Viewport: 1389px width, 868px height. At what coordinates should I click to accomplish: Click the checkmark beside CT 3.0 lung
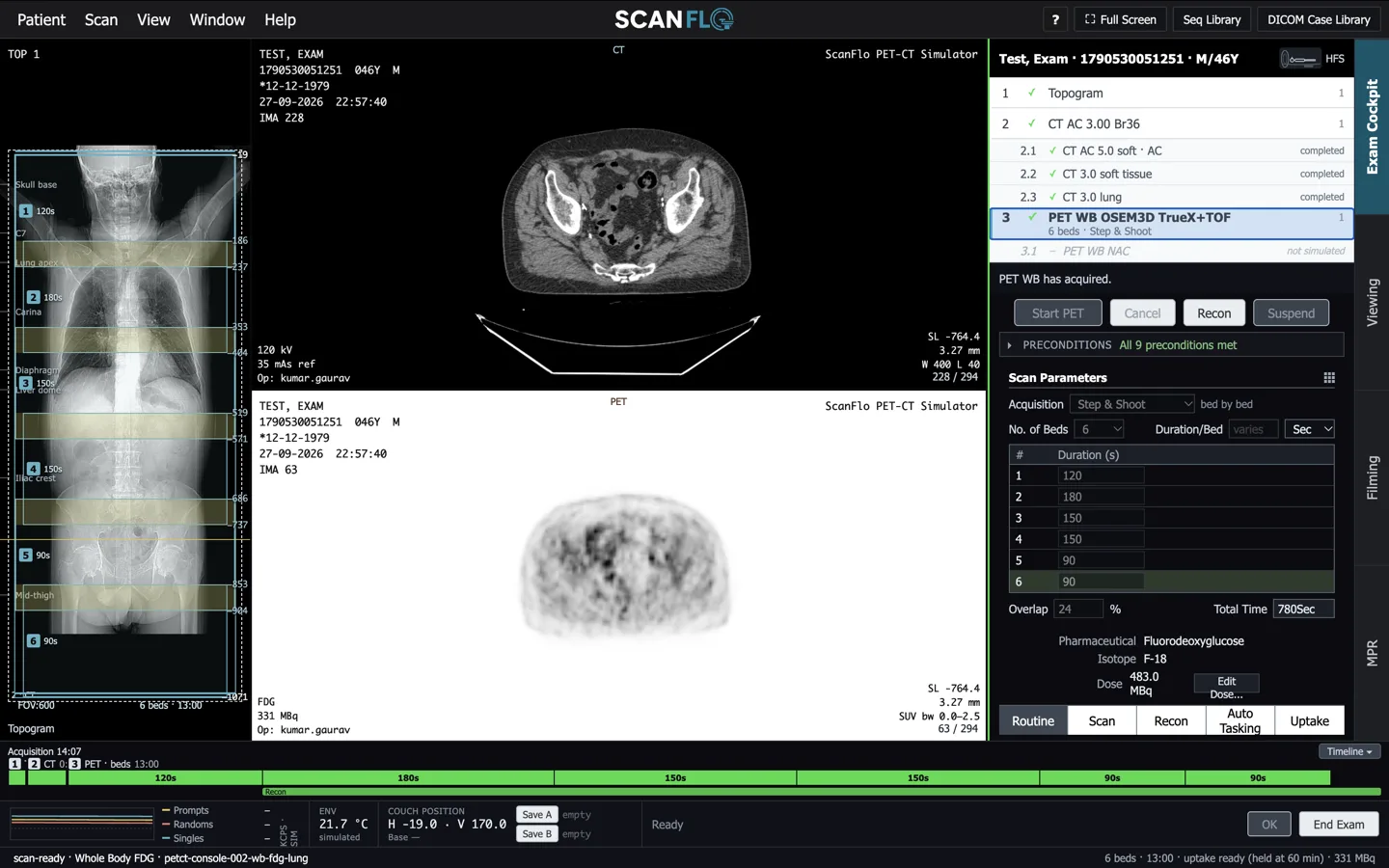[1052, 197]
